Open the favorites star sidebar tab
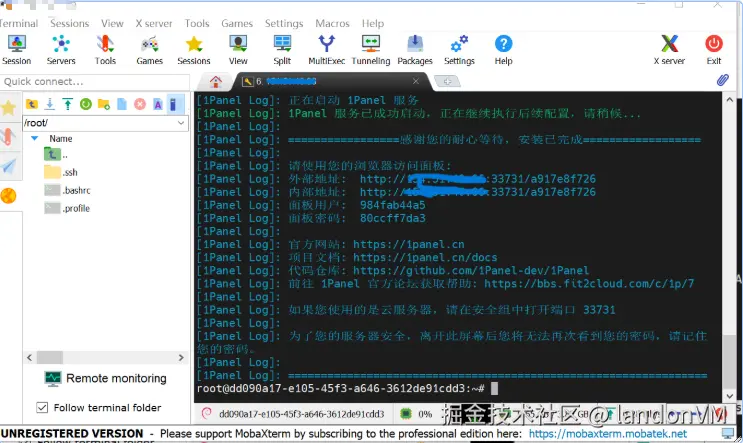This screenshot has height=443, width=743. pyautogui.click(x=9, y=108)
